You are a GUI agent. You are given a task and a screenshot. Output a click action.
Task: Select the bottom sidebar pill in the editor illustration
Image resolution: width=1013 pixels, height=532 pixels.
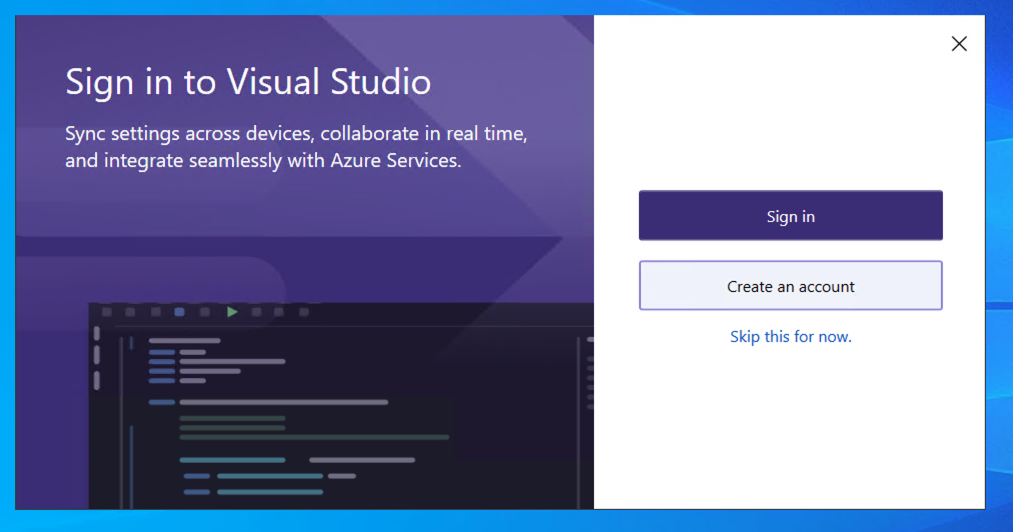coord(97,379)
